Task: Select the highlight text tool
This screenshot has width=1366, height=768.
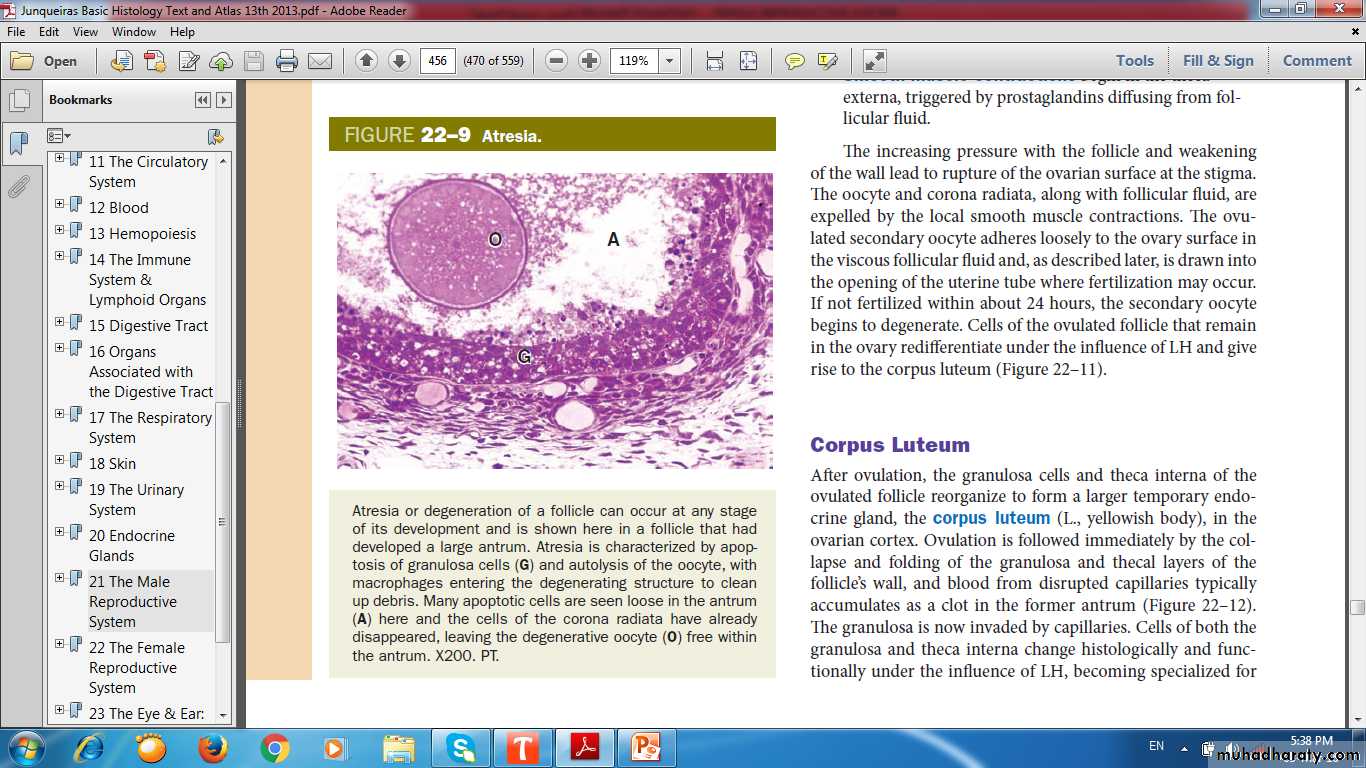Action: (x=827, y=61)
